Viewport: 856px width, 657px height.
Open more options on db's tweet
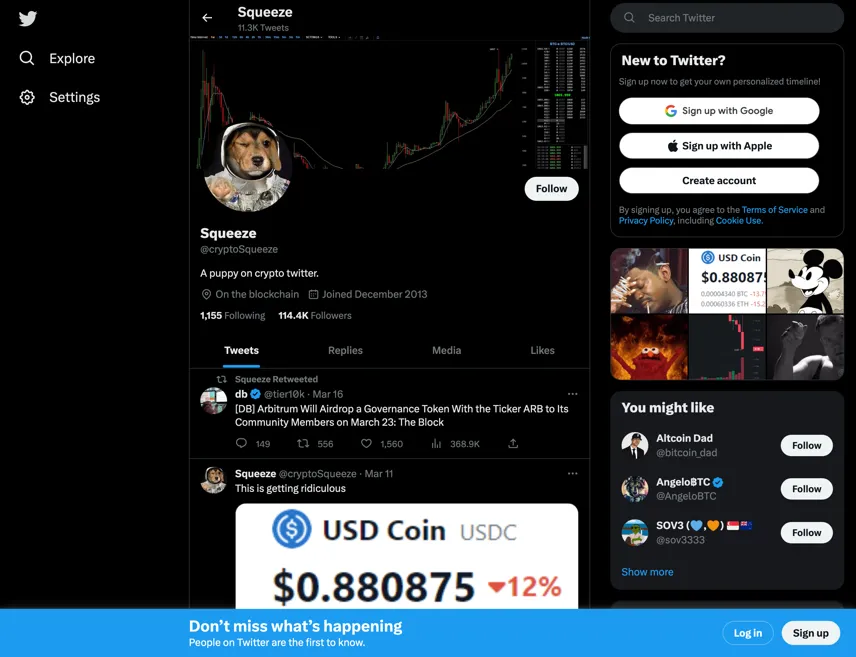(572, 394)
